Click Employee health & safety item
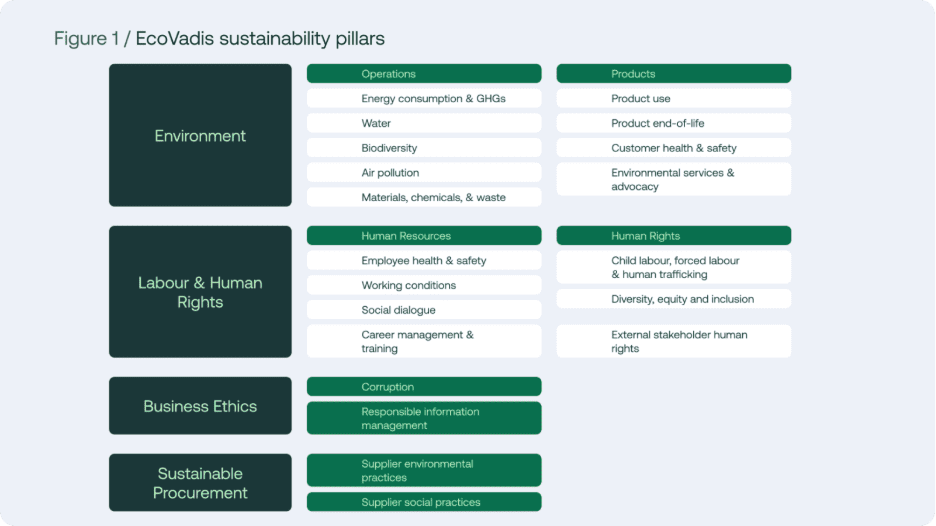Image resolution: width=936 pixels, height=526 pixels. pyautogui.click(x=423, y=261)
